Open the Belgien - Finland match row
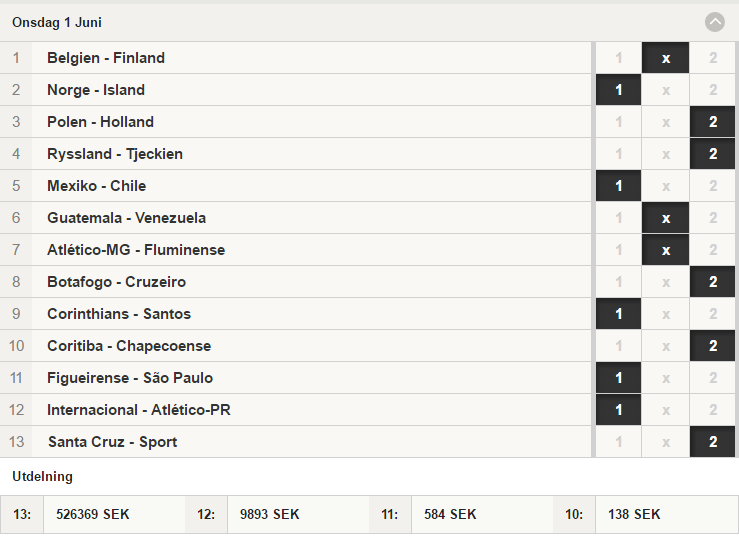This screenshot has height=537, width=739. (296, 58)
